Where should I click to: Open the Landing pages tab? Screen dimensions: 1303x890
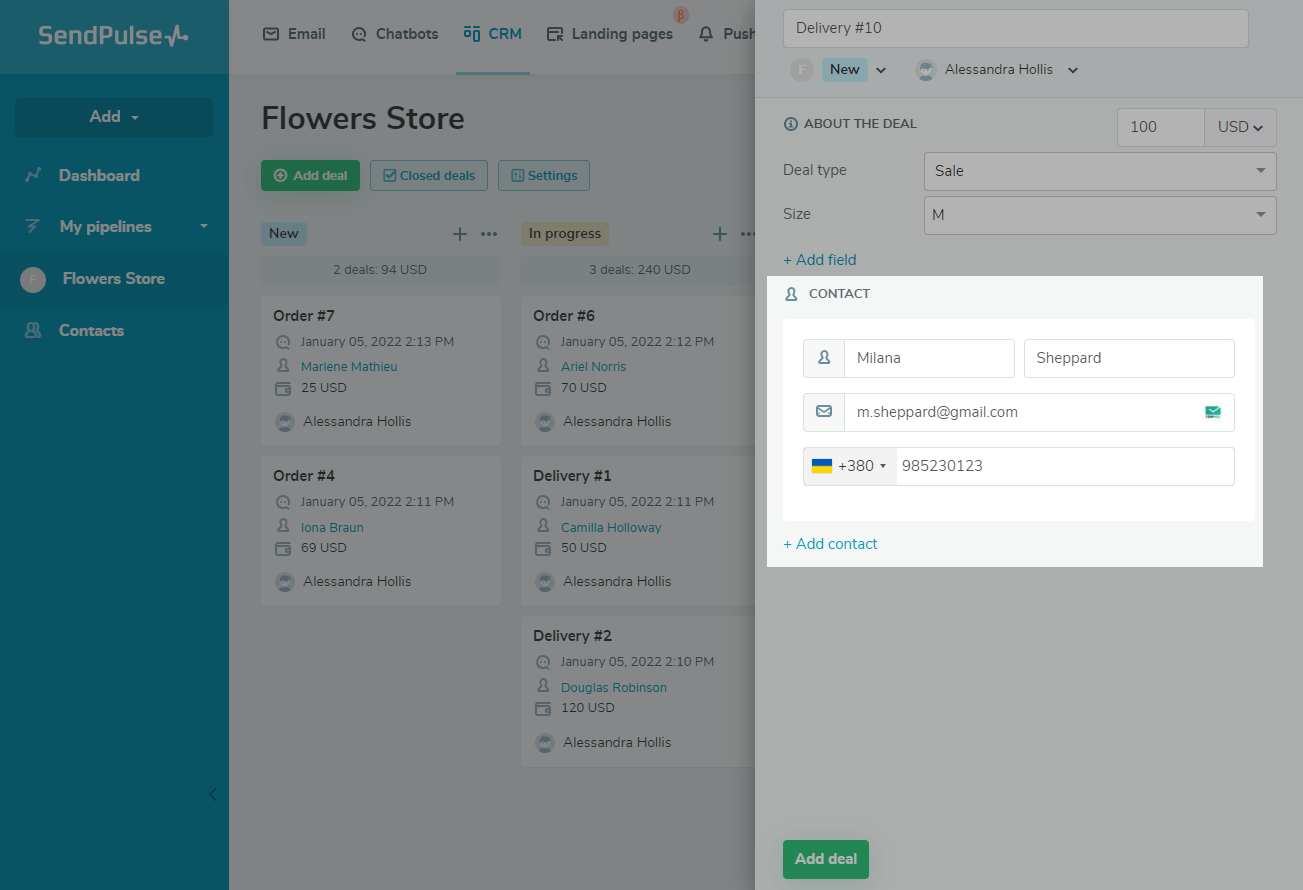pos(610,34)
